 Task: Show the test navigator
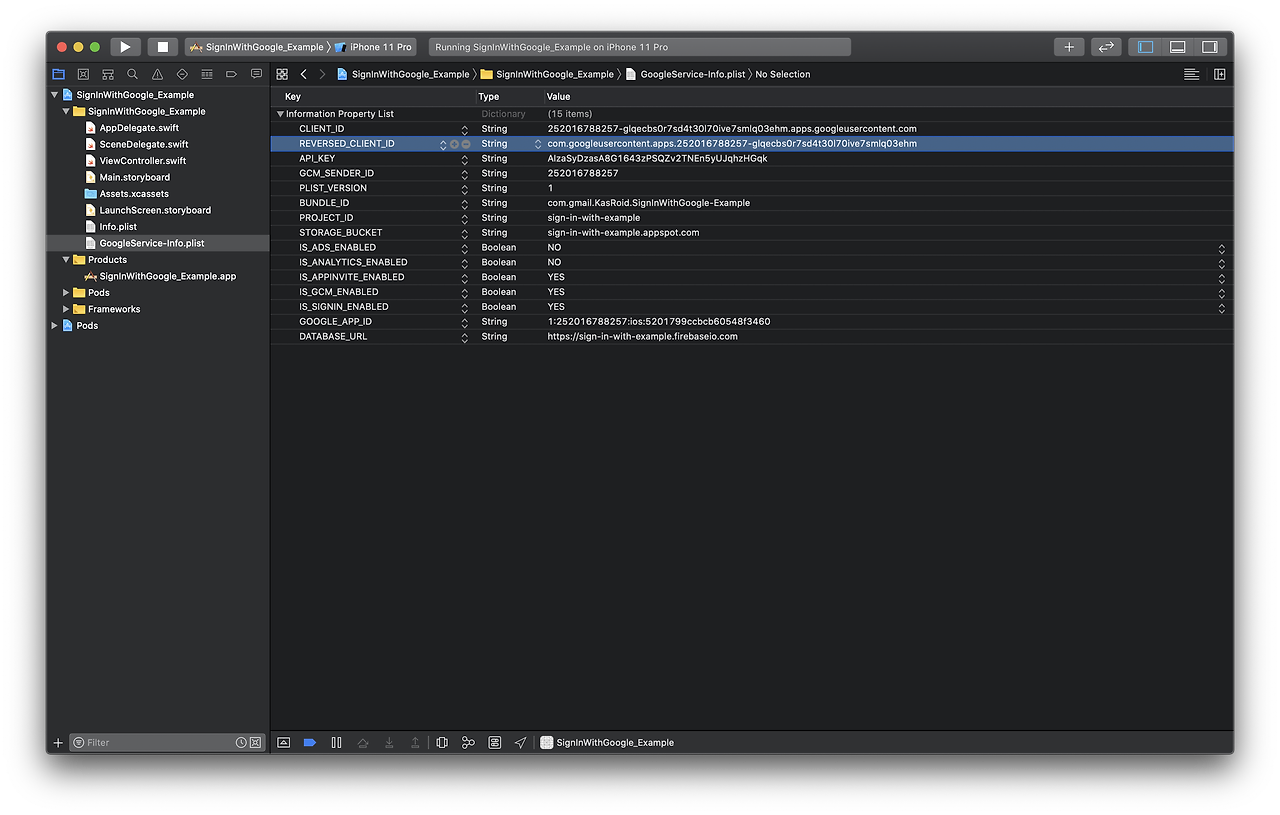(182, 74)
